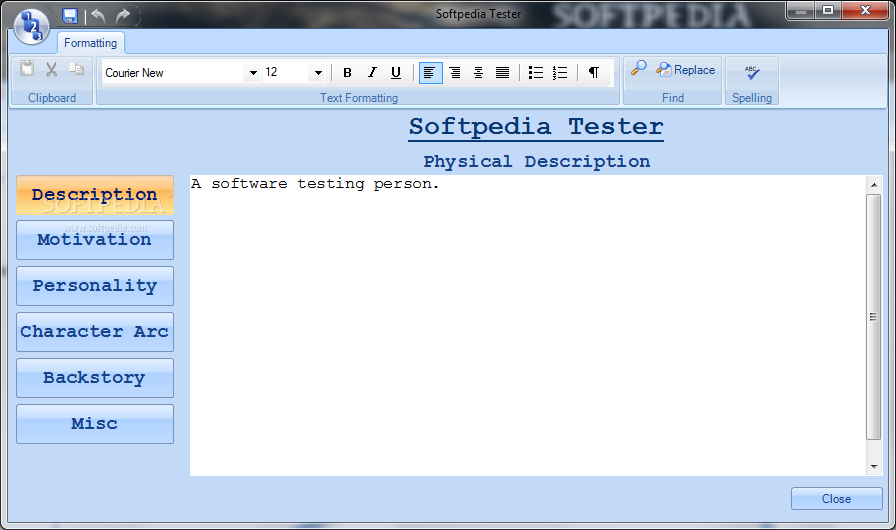This screenshot has height=530, width=896.
Task: Run the spelling check icon
Action: 752,73
